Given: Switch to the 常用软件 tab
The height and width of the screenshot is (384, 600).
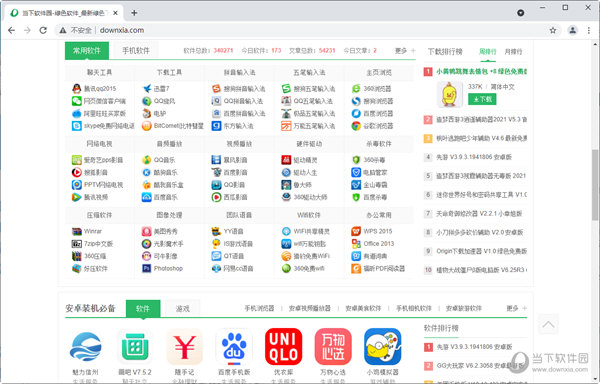Looking at the screenshot, I should pyautogui.click(x=87, y=50).
